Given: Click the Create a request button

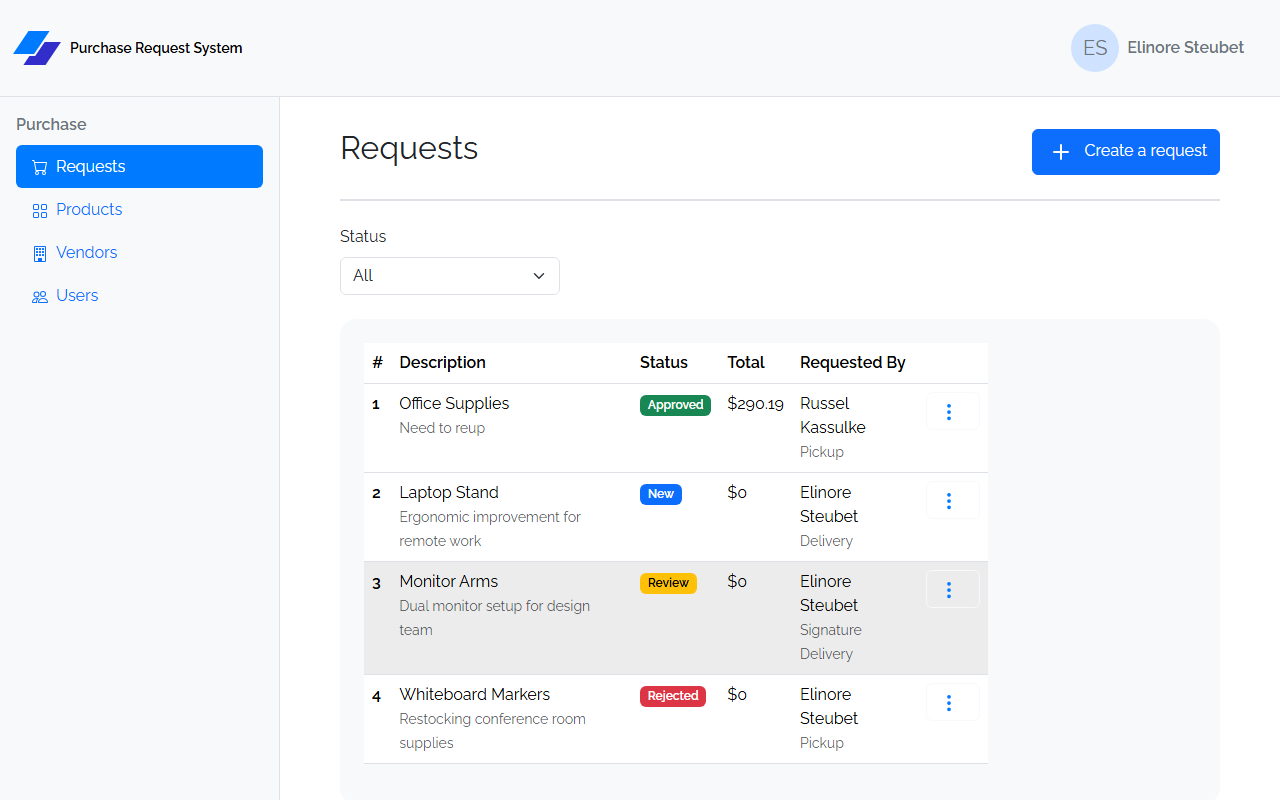Looking at the screenshot, I should [1126, 152].
